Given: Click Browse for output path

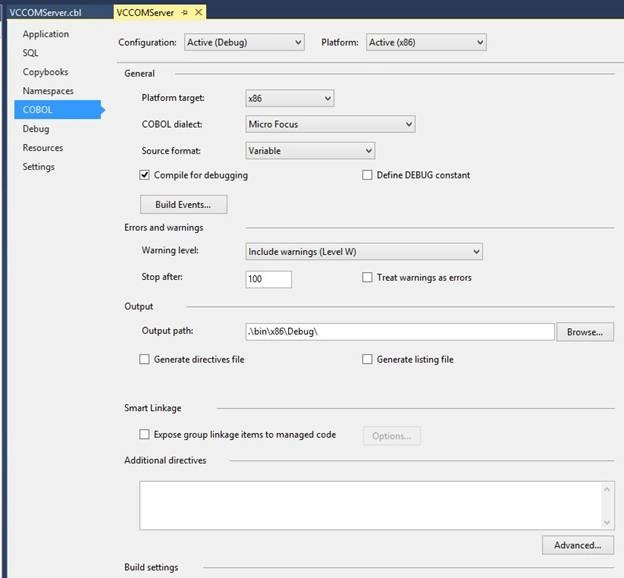Looking at the screenshot, I should [585, 332].
